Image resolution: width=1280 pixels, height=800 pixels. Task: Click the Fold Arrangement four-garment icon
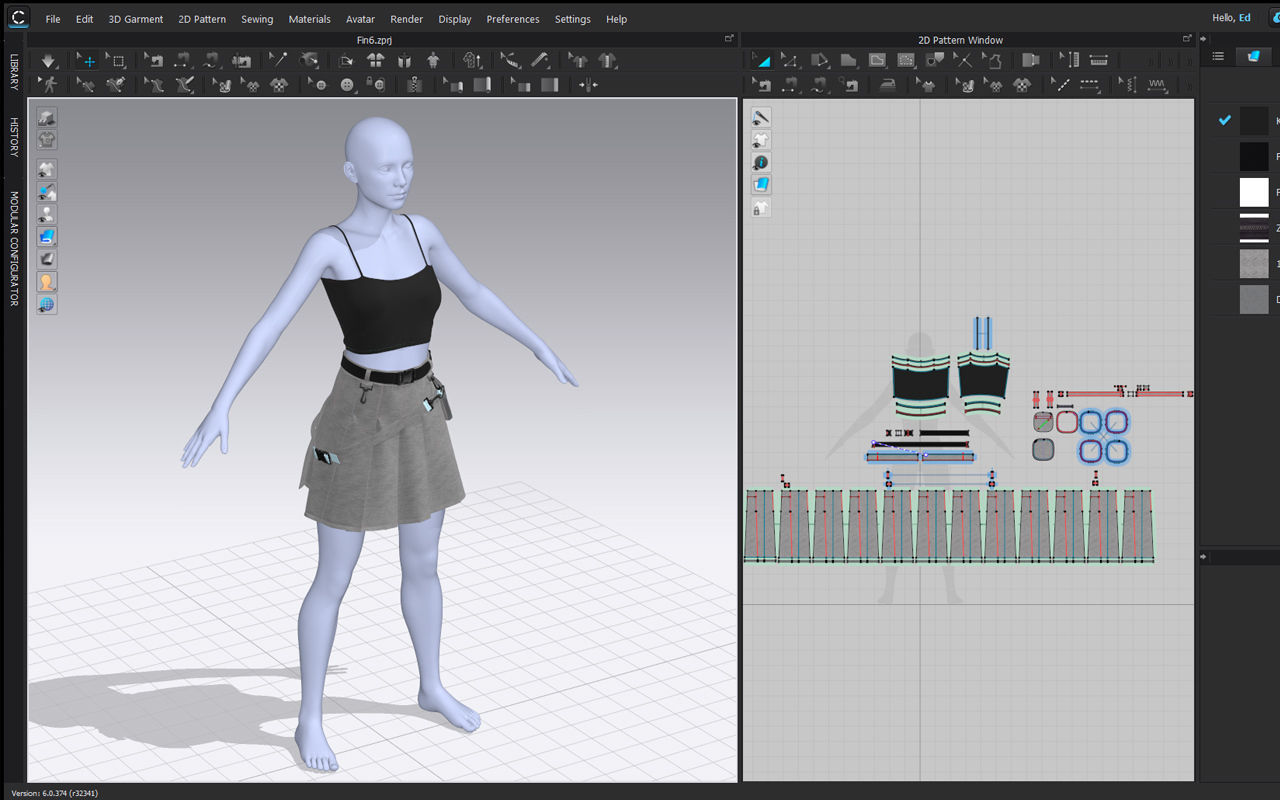376,61
